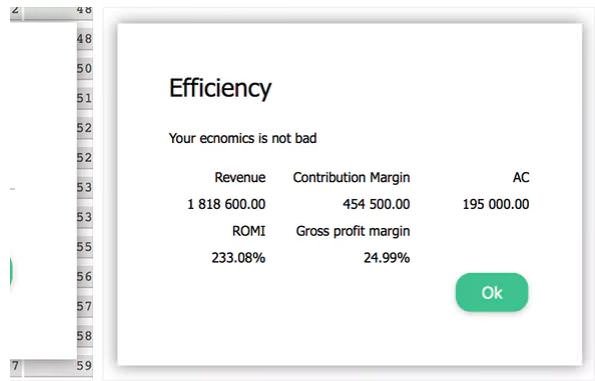Image resolution: width=595 pixels, height=381 pixels.
Task: Select the row numbered 59
Action: 85,365
